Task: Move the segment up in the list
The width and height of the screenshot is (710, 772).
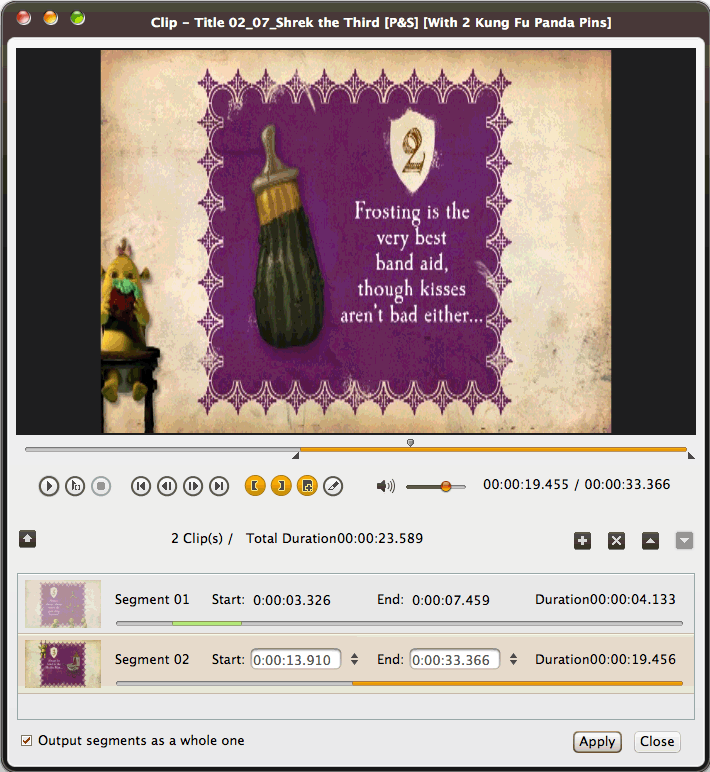Action: point(650,541)
